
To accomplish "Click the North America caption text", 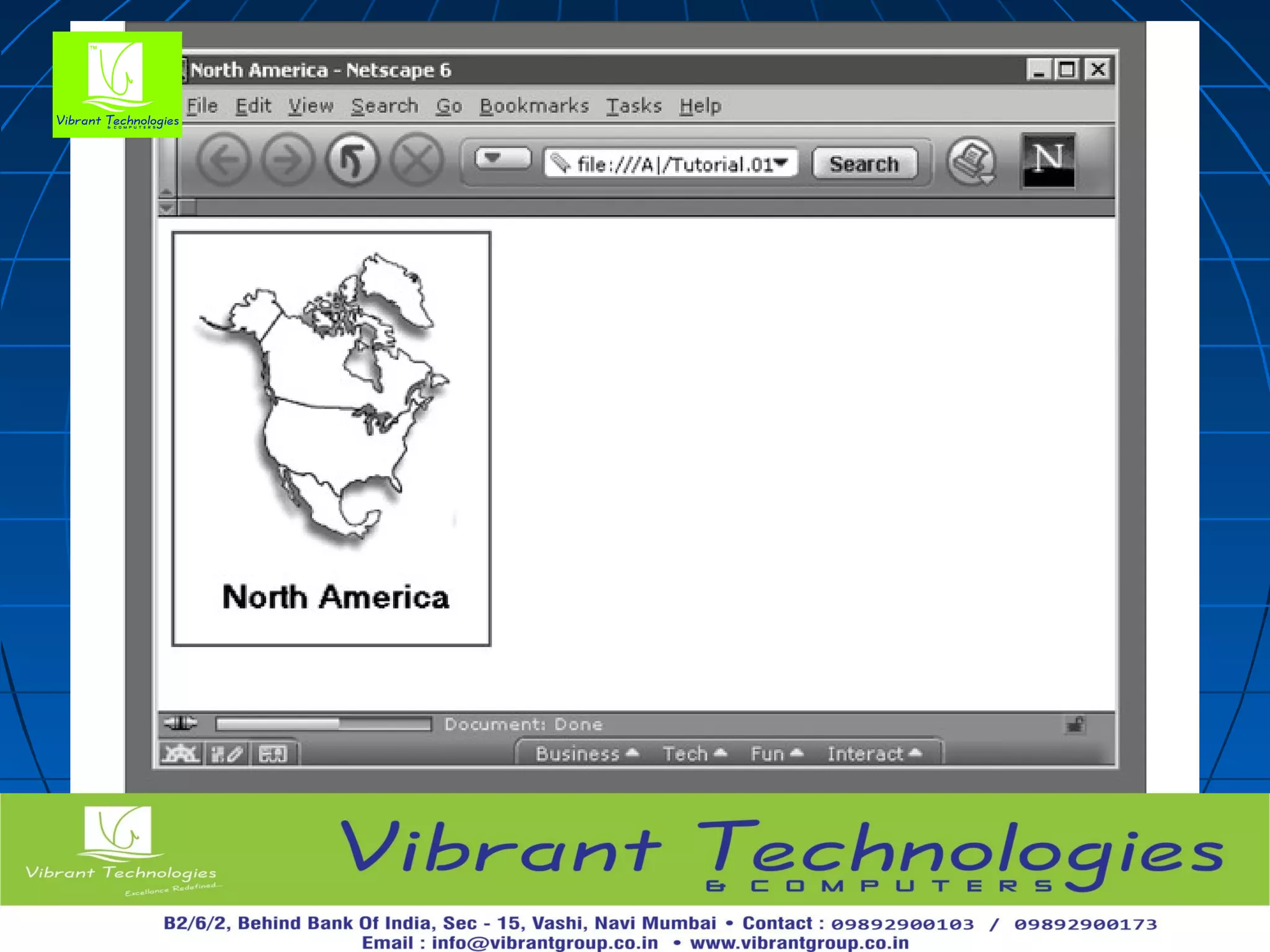I will pyautogui.click(x=335, y=597).
